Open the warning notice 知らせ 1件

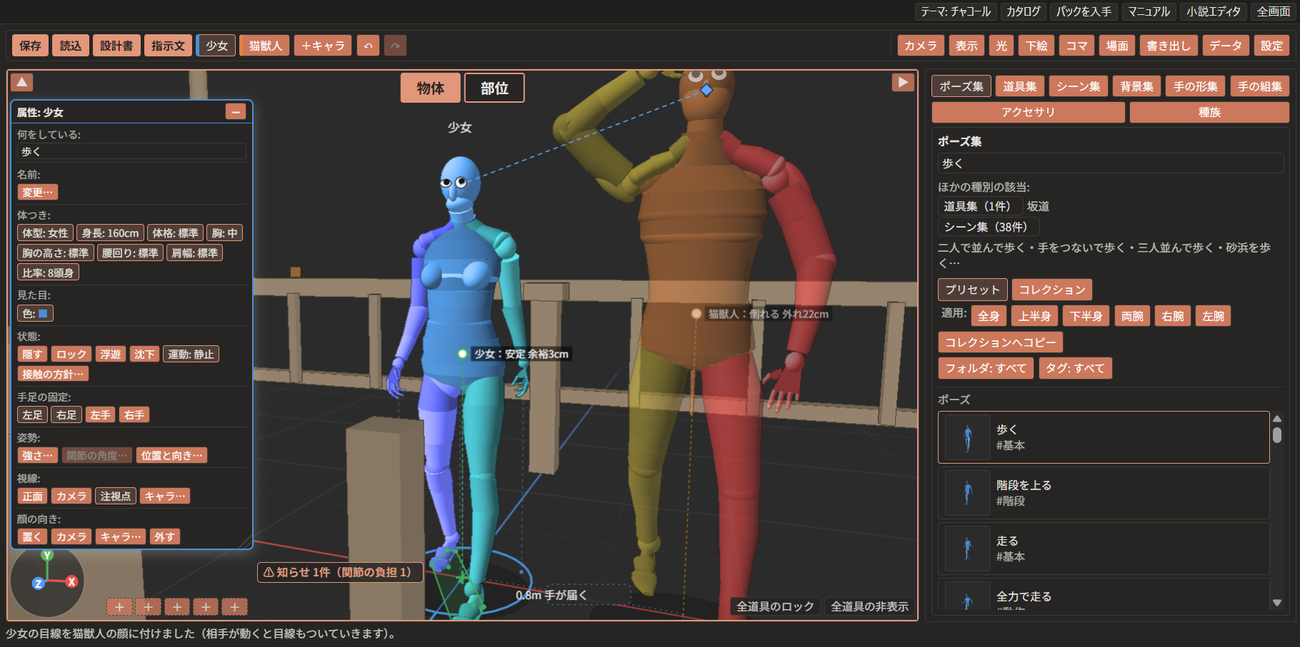(x=341, y=572)
